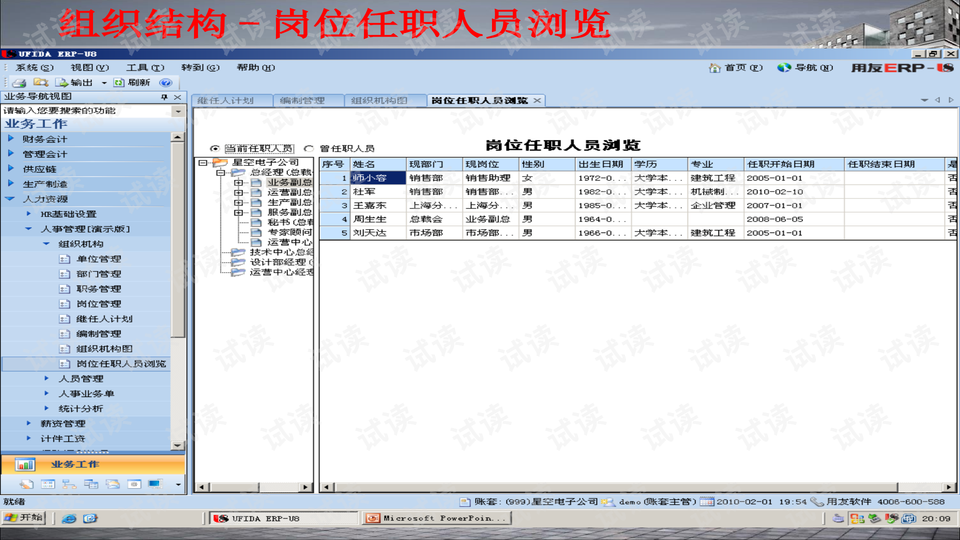The width and height of the screenshot is (960, 540).
Task: Expand the HR基础设置 node
Action: tap(29, 214)
